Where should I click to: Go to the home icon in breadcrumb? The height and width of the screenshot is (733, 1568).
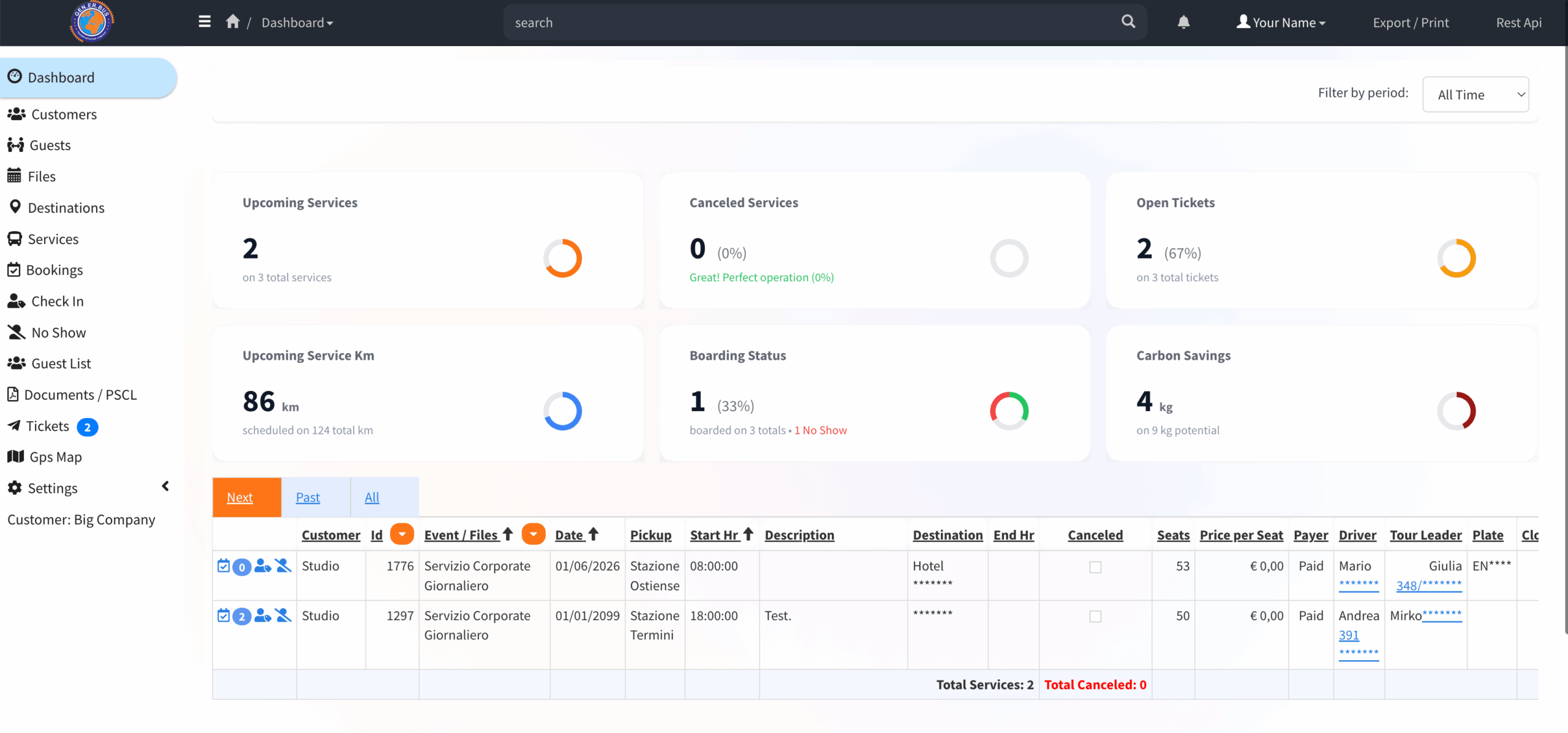click(x=233, y=22)
